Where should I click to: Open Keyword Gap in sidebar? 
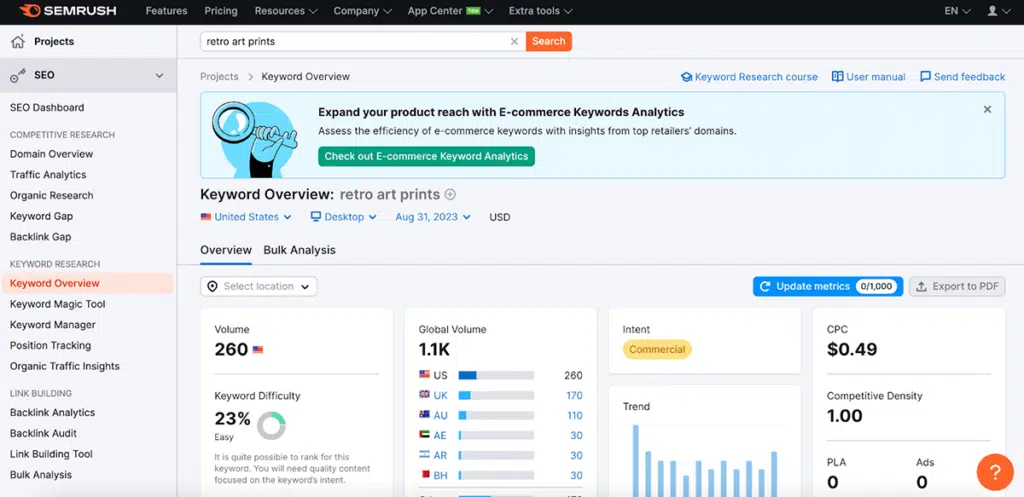pos(41,216)
